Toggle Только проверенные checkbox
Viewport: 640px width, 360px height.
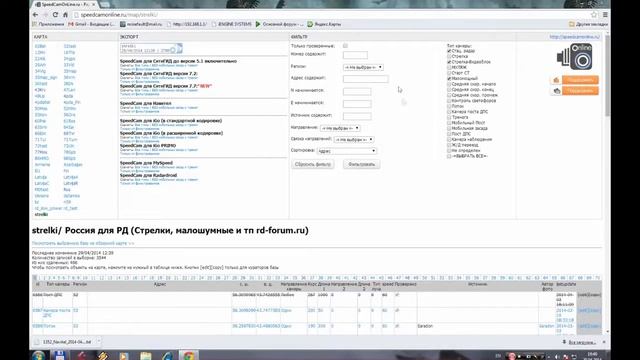[x=345, y=46]
